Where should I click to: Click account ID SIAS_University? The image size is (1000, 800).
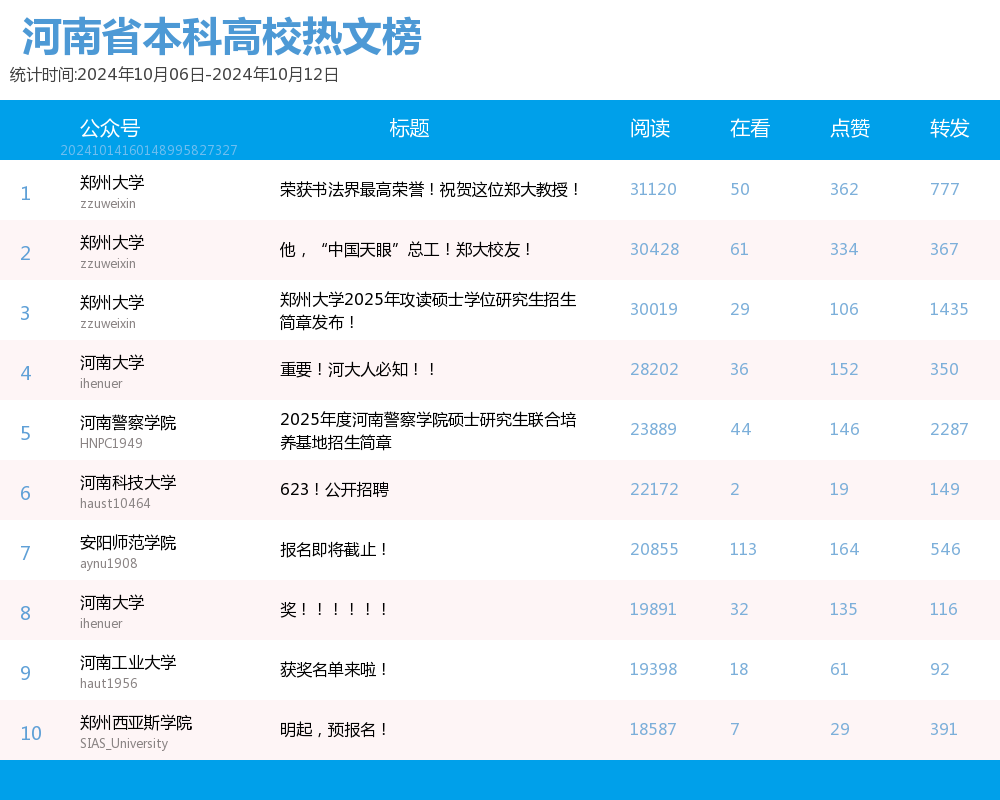[x=124, y=743]
